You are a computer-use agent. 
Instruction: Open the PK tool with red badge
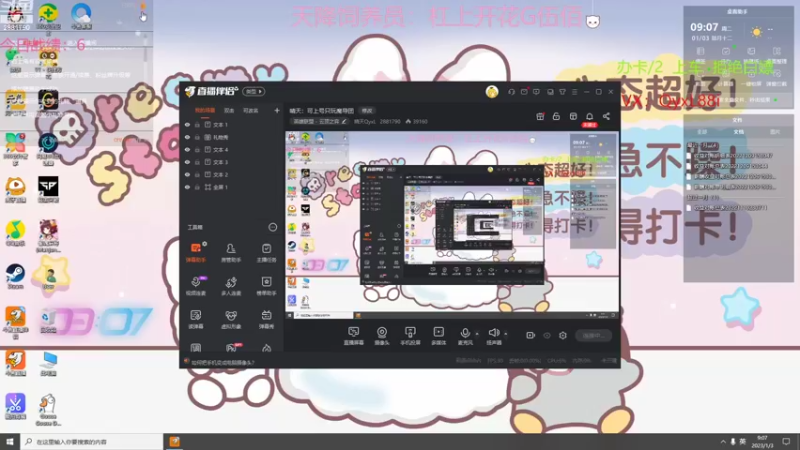232,348
